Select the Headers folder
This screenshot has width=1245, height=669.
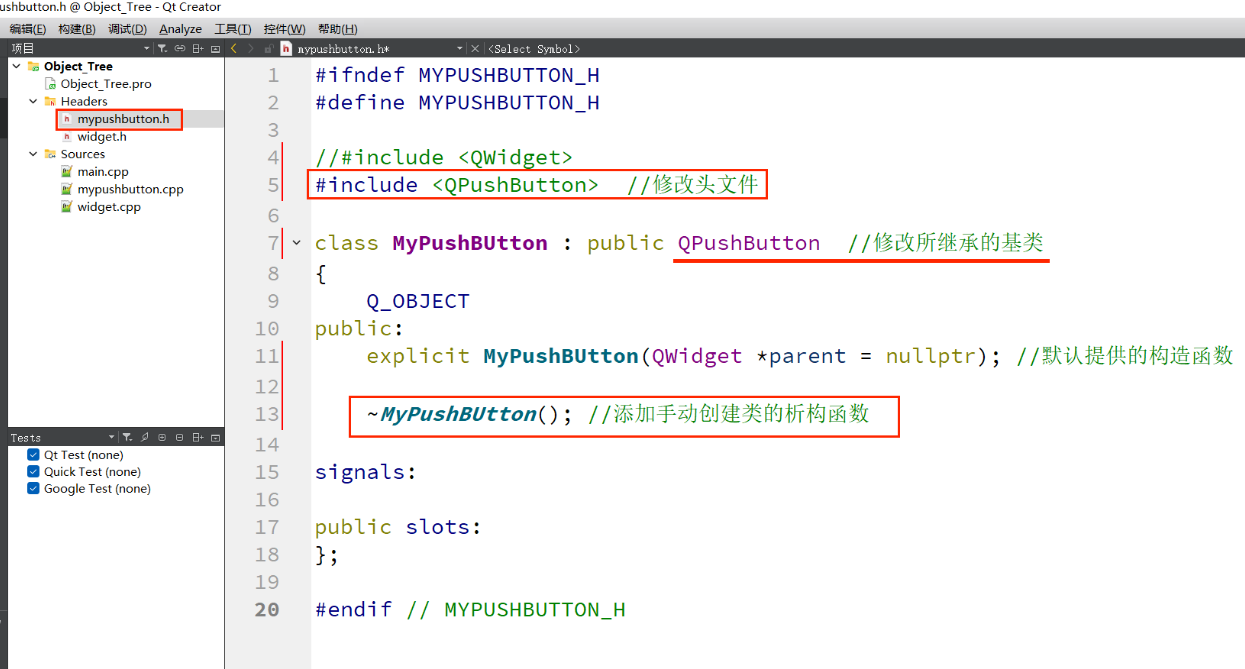coord(84,101)
